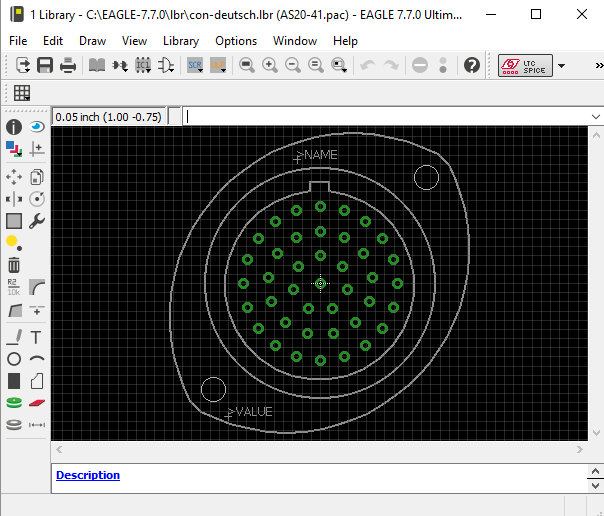Screen dimensions: 604x516
Task: Select the red SMD tool
Action: [37, 403]
